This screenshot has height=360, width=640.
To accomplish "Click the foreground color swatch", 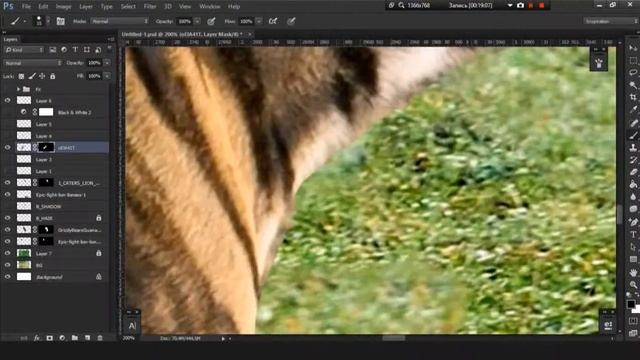I will [x=631, y=304].
